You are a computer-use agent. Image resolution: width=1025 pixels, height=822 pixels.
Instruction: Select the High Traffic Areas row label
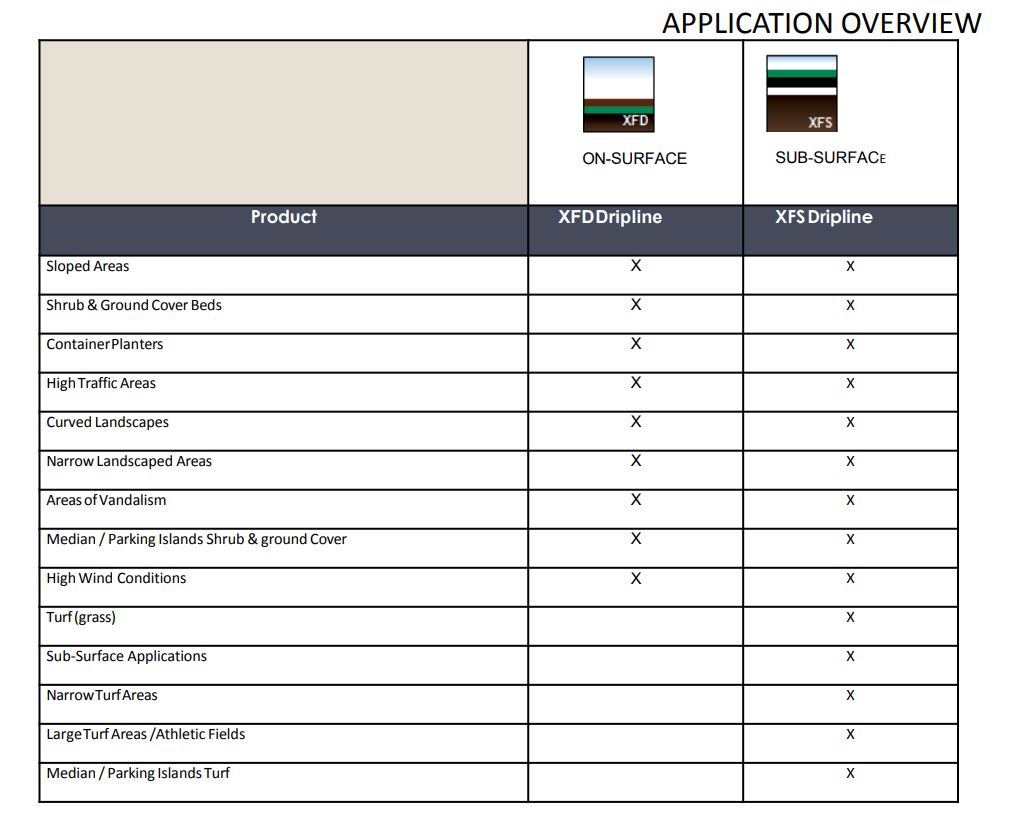click(101, 384)
